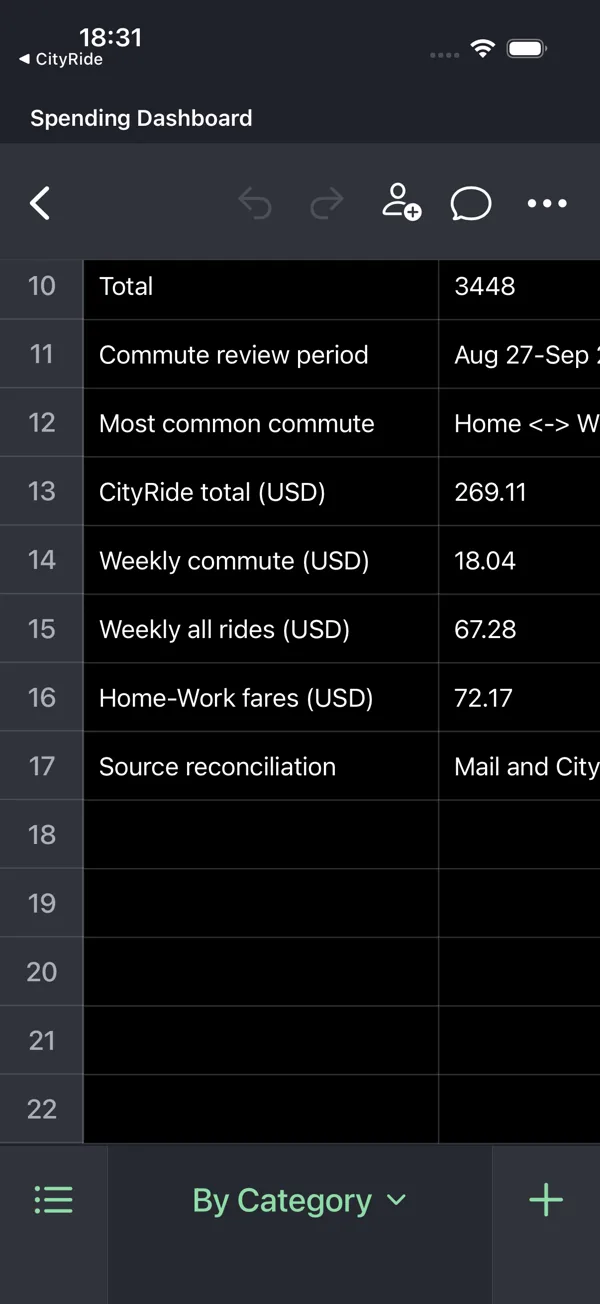Select row header 18

pos(42,835)
